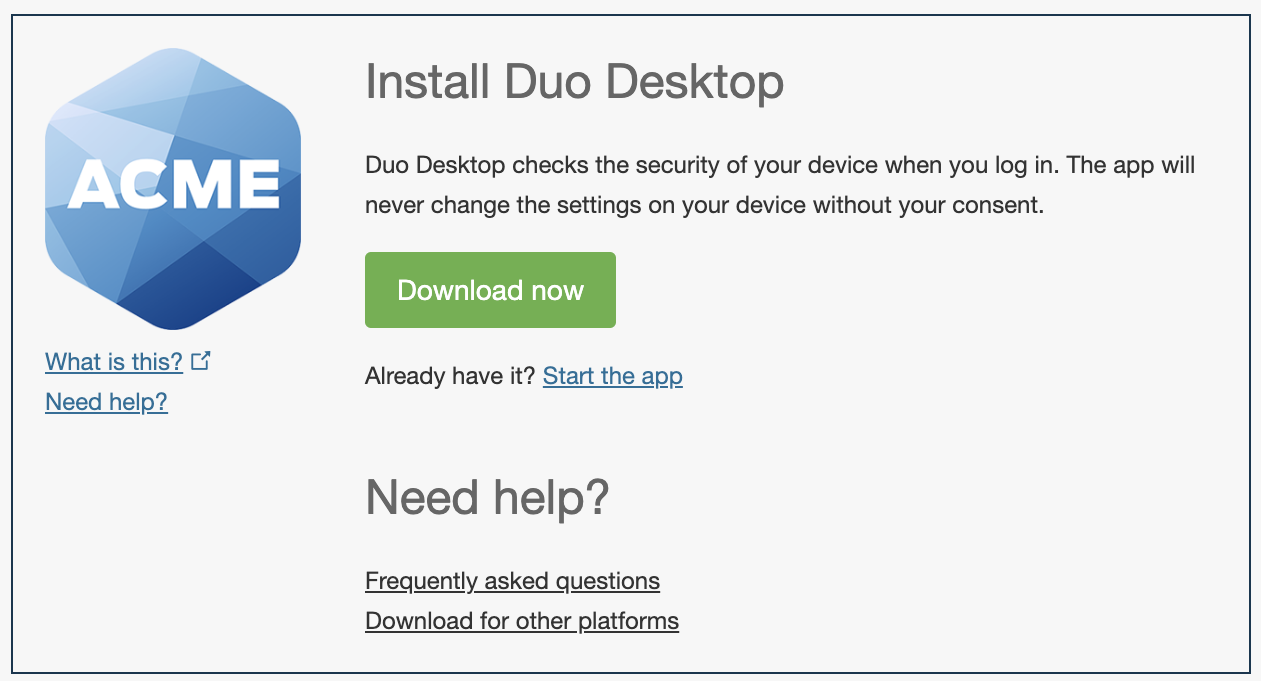Launch Duo Desktop via Start the app

[x=612, y=376]
